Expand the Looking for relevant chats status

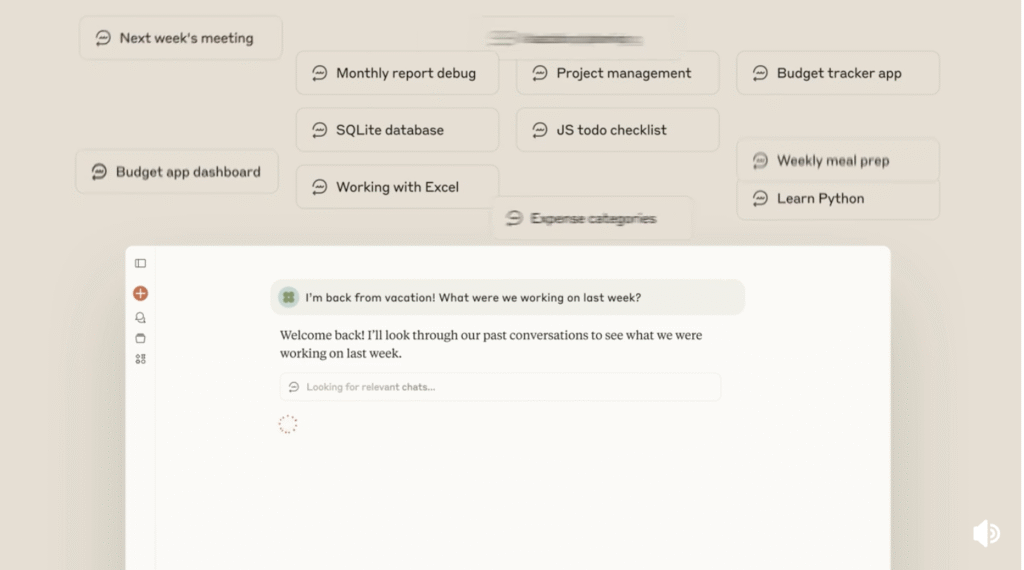point(500,387)
